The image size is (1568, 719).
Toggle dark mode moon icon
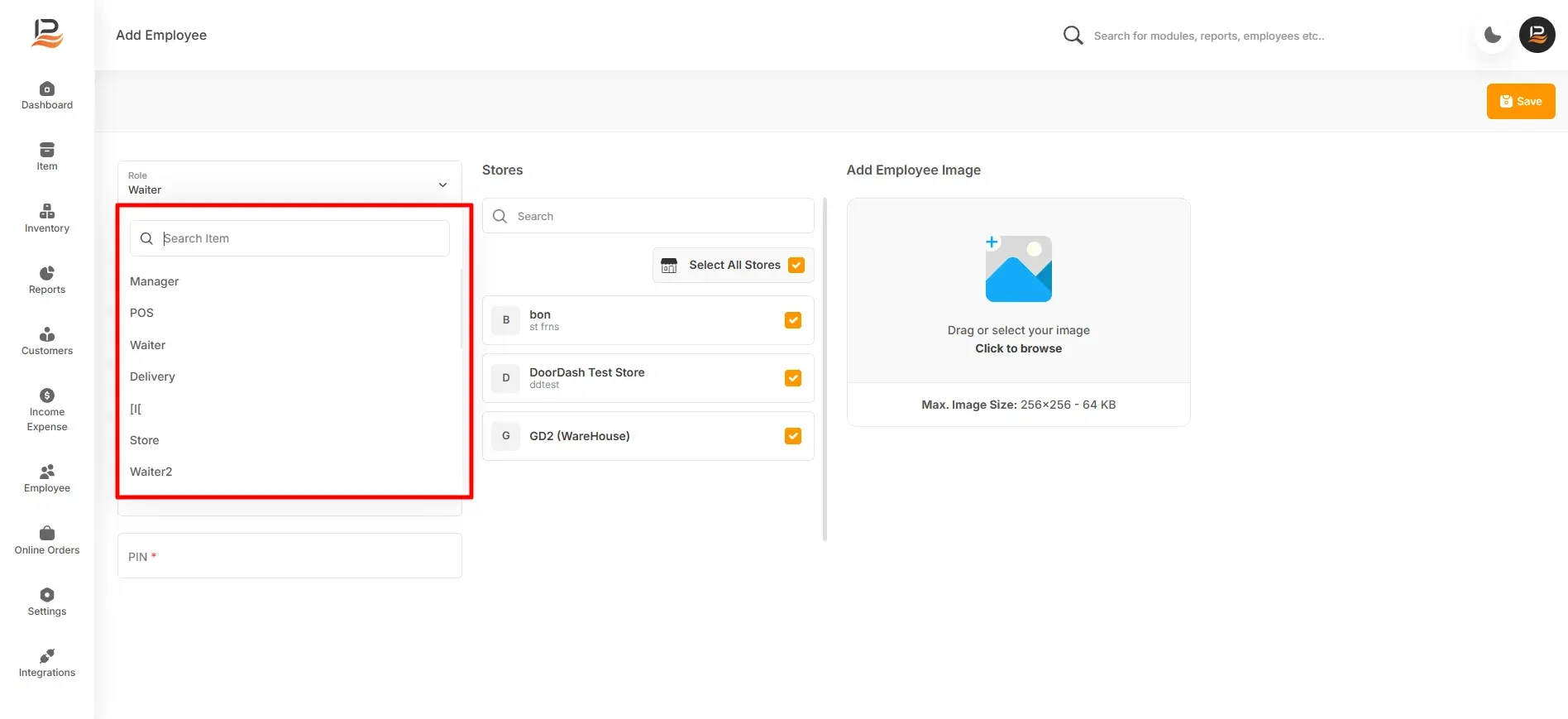pos(1493,35)
